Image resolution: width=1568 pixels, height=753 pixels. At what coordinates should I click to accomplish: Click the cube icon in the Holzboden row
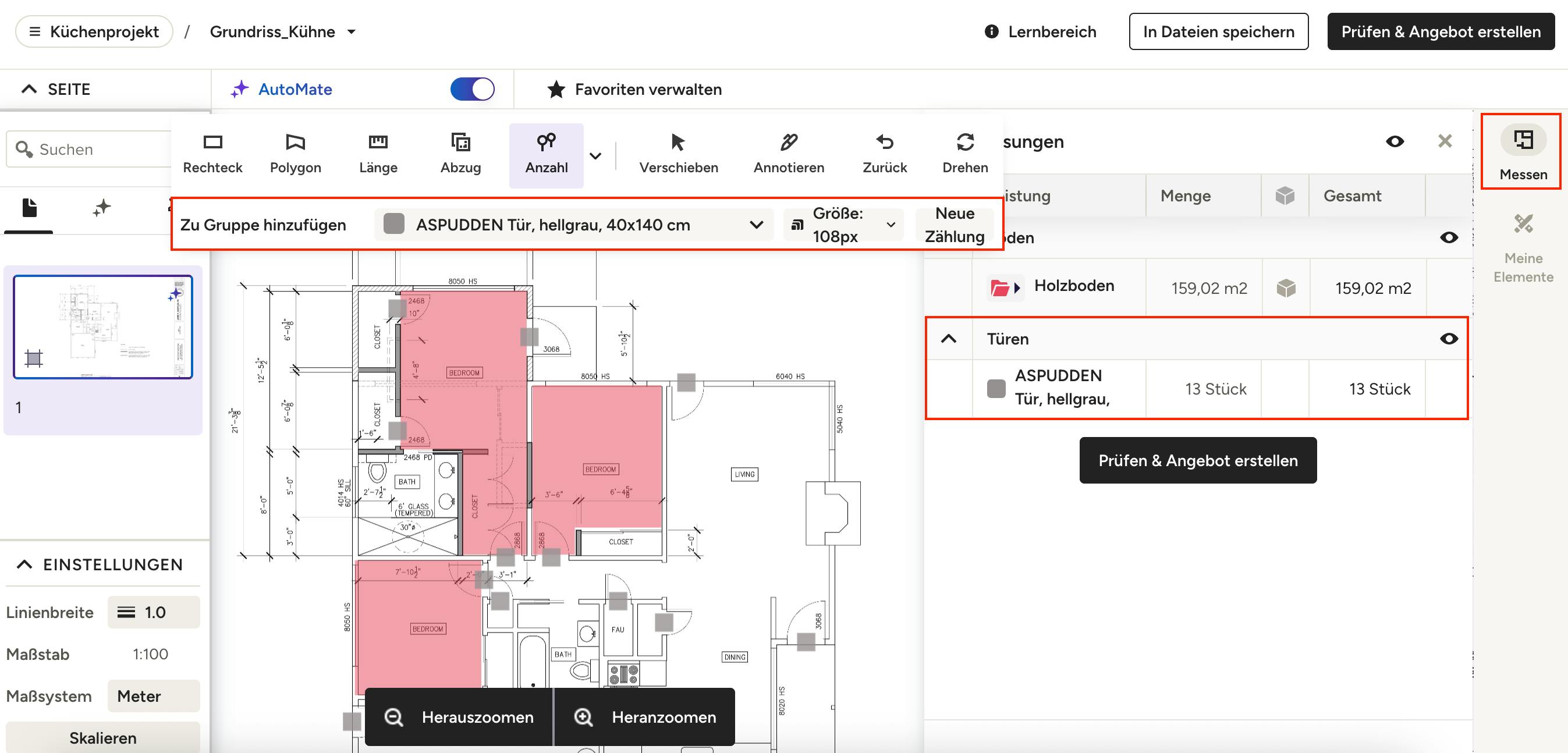point(1286,288)
